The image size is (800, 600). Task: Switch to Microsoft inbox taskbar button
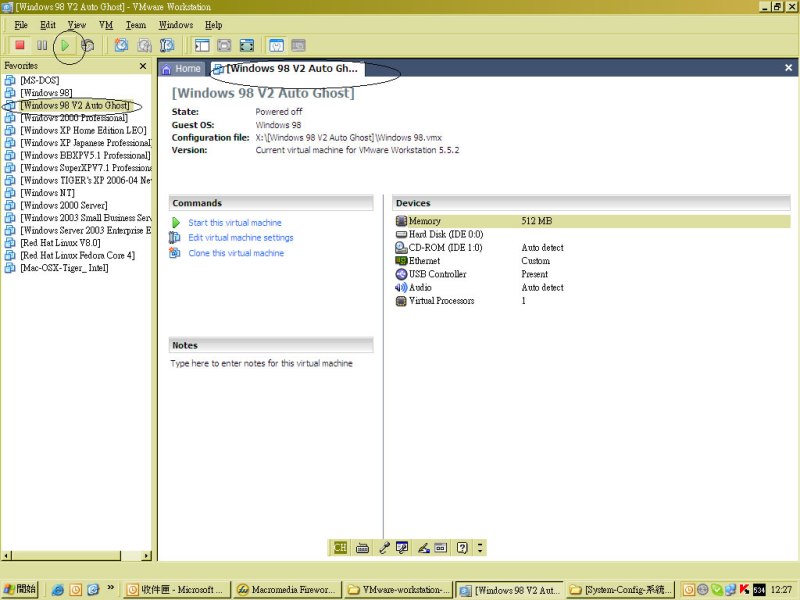(177, 590)
